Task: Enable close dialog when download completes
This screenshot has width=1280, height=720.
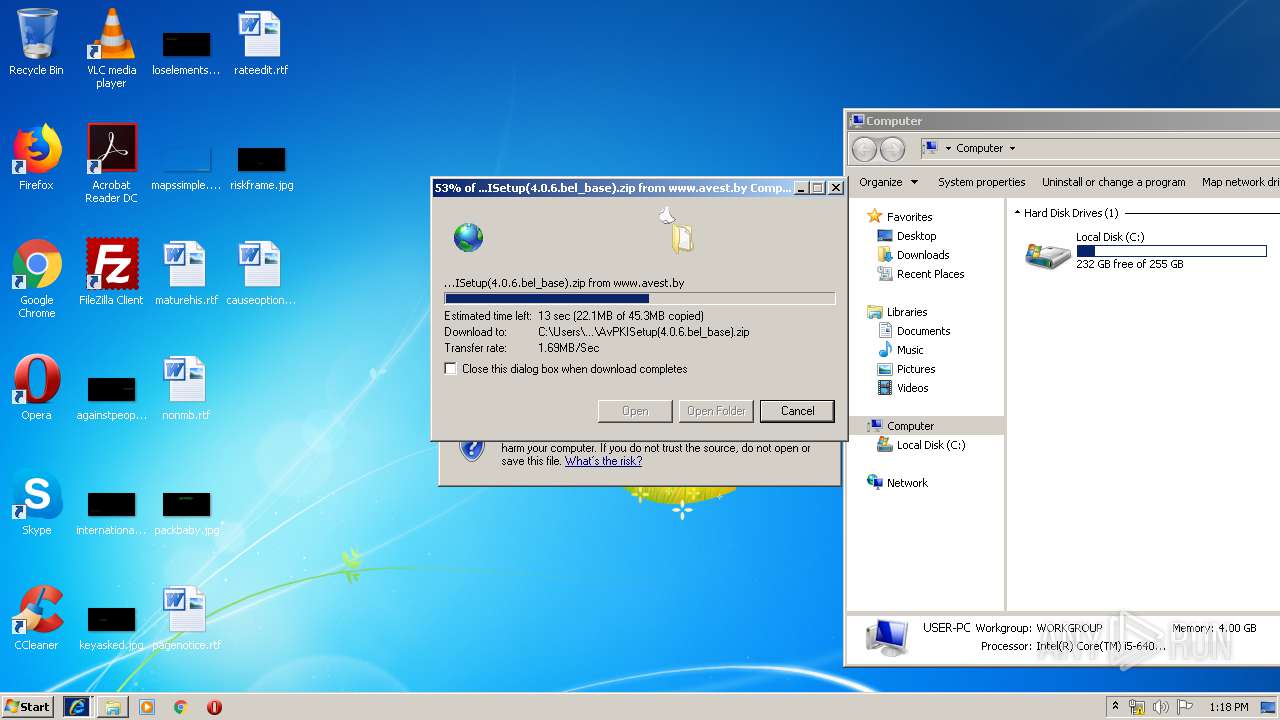Action: pos(451,369)
